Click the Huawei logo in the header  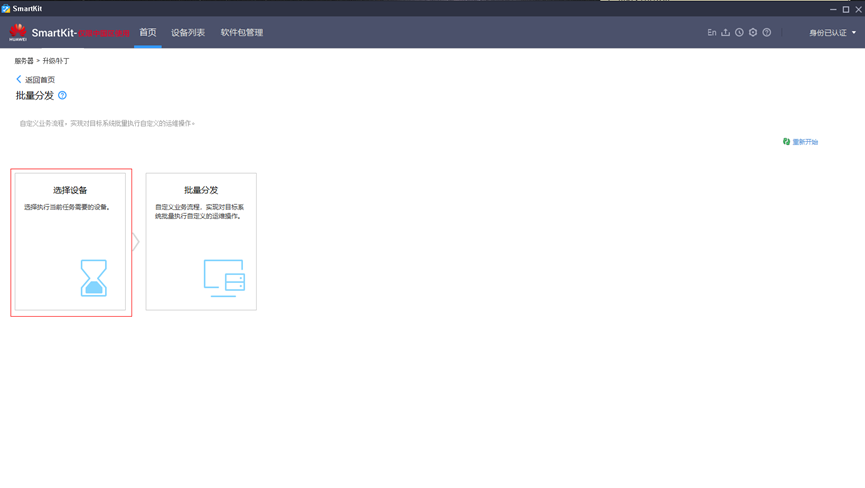point(18,32)
